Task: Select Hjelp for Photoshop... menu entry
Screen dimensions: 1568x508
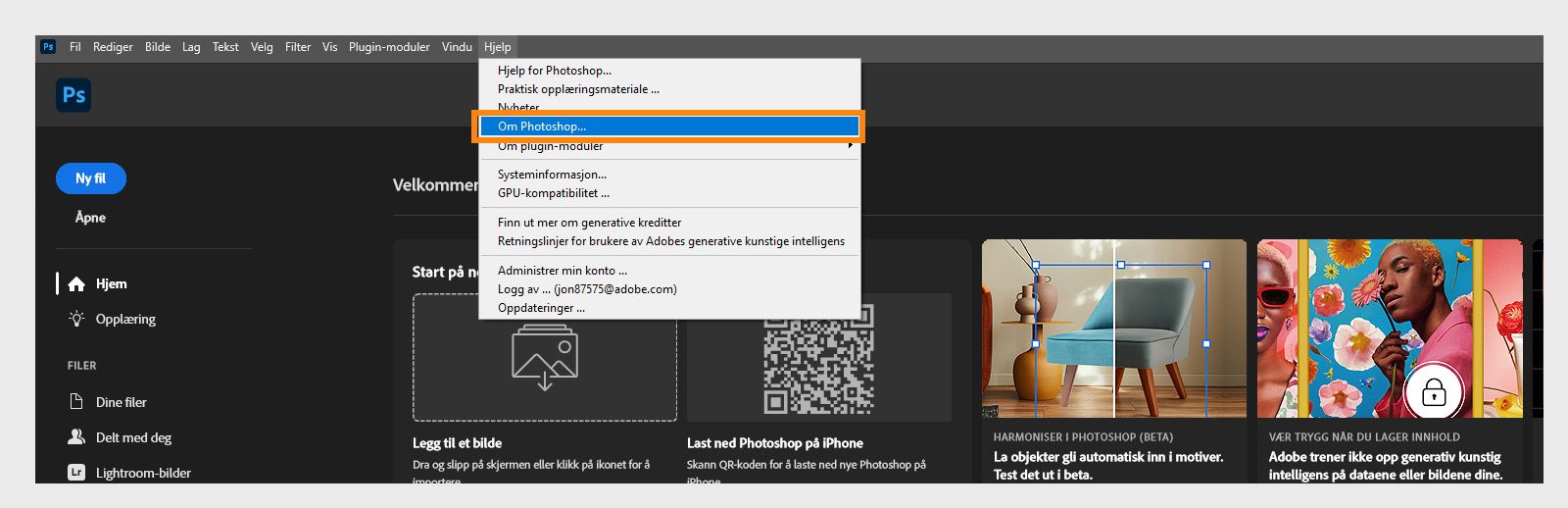Action: point(669,71)
